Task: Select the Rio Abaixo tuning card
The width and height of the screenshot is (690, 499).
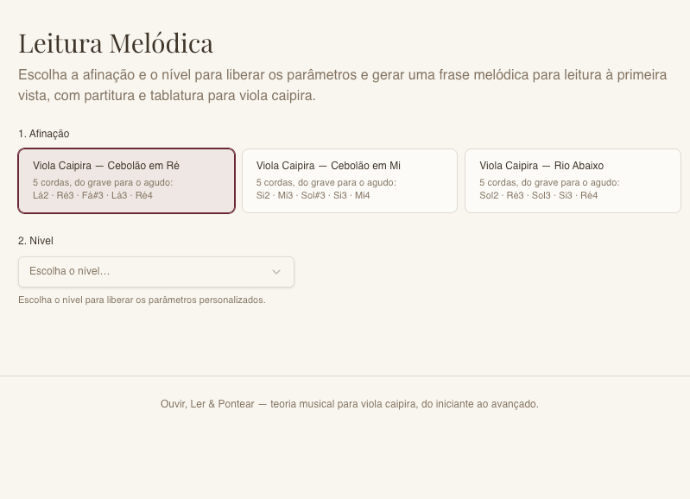Action: (573, 181)
